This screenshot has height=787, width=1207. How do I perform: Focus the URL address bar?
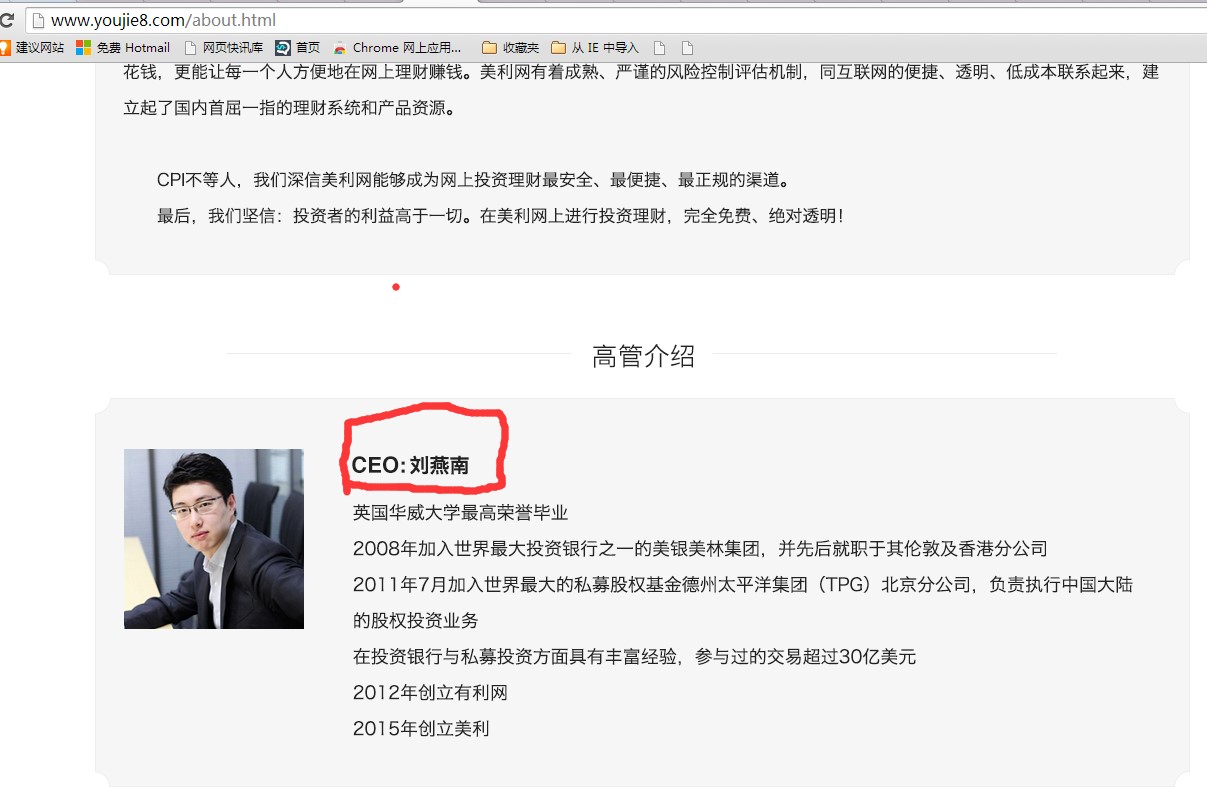tap(615, 20)
